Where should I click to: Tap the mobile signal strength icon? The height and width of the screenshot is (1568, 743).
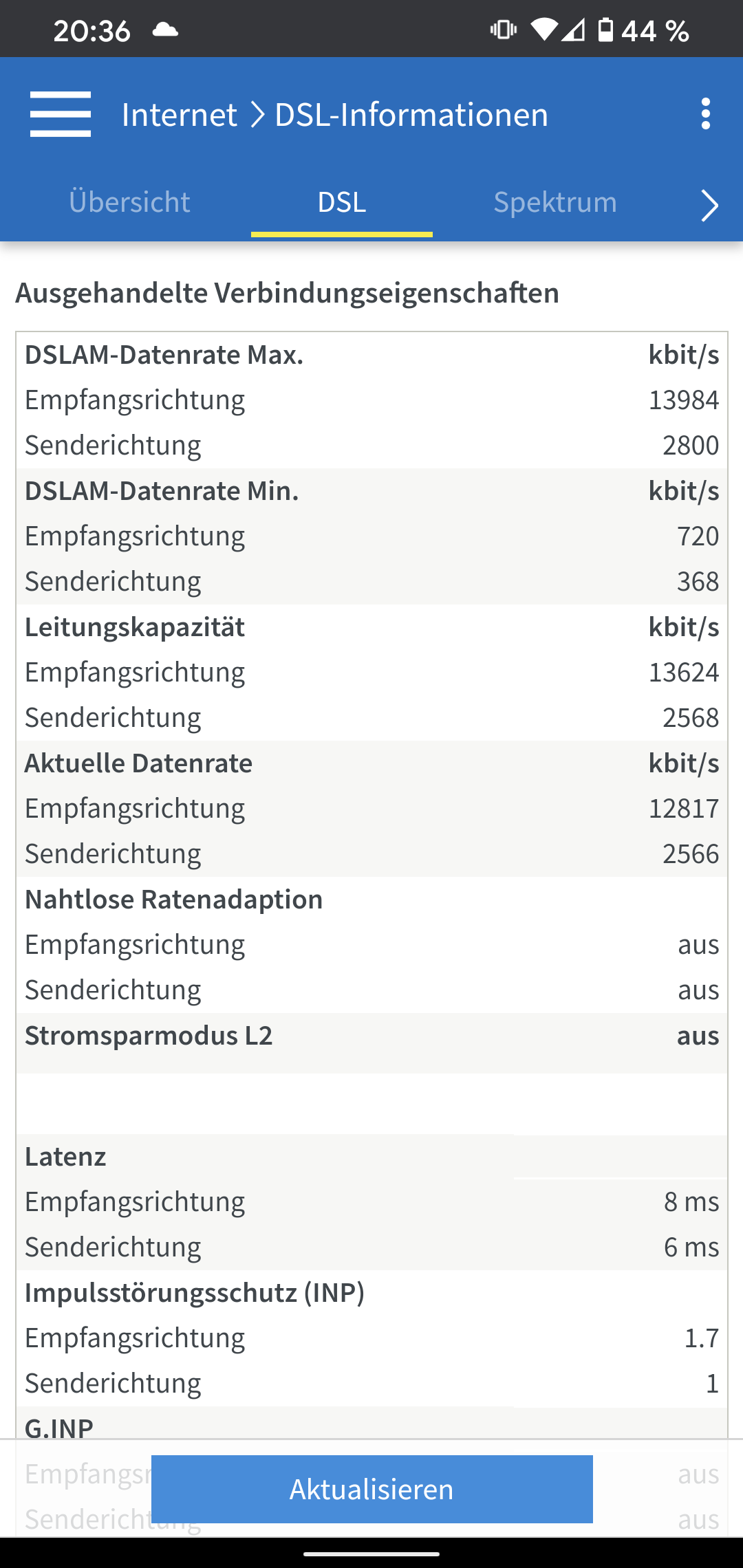pos(573,30)
